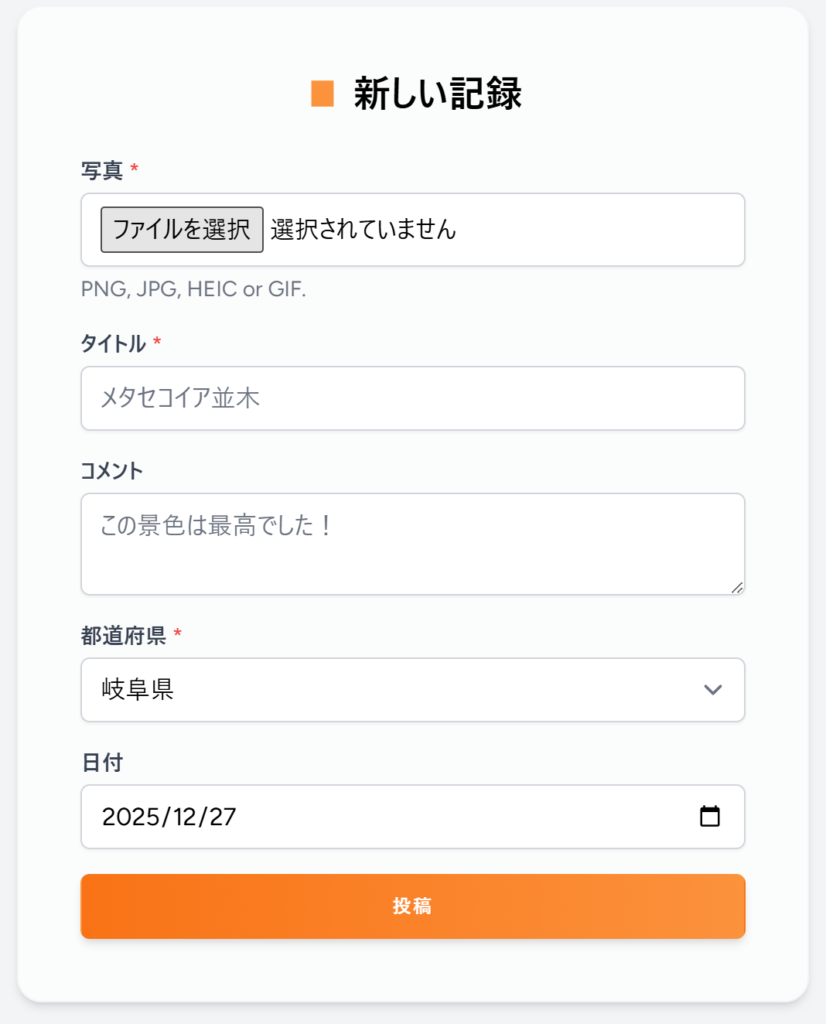
Task: Click the 日付 field label
Action: pos(101,762)
